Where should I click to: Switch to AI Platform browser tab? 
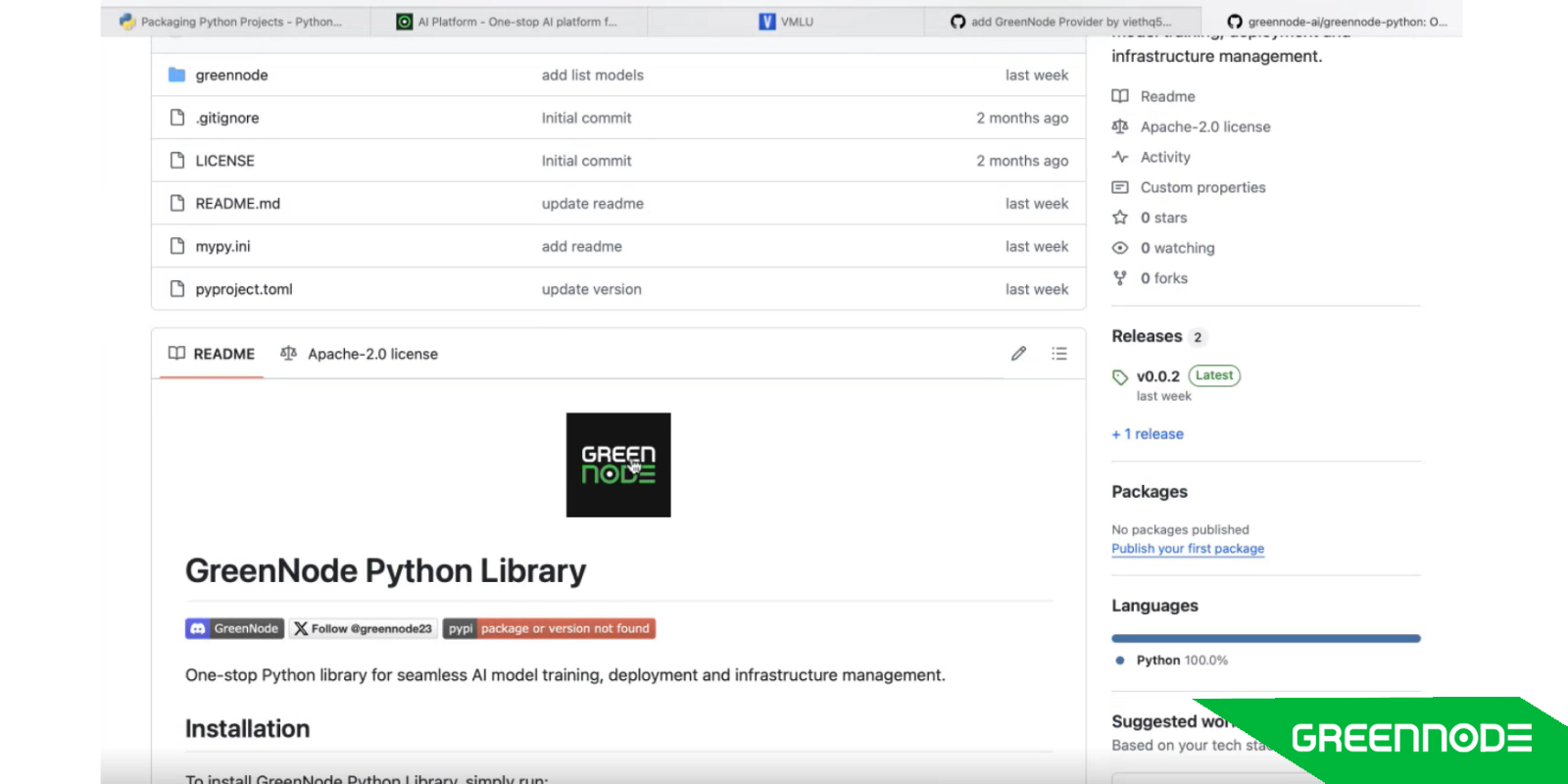coord(510,22)
